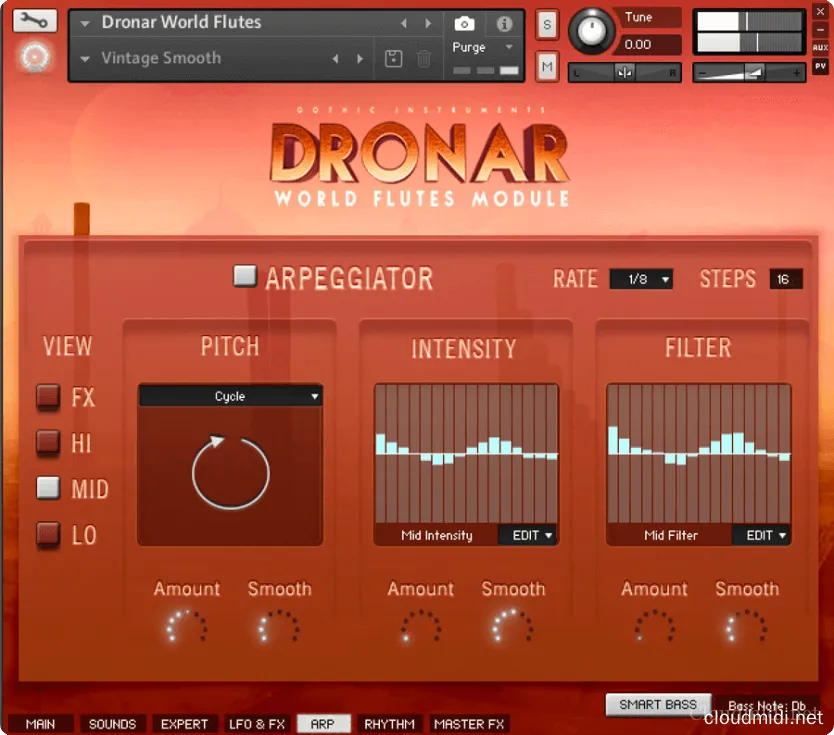Switch to the LFO & FX tab
This screenshot has height=735, width=834.
[x=257, y=724]
